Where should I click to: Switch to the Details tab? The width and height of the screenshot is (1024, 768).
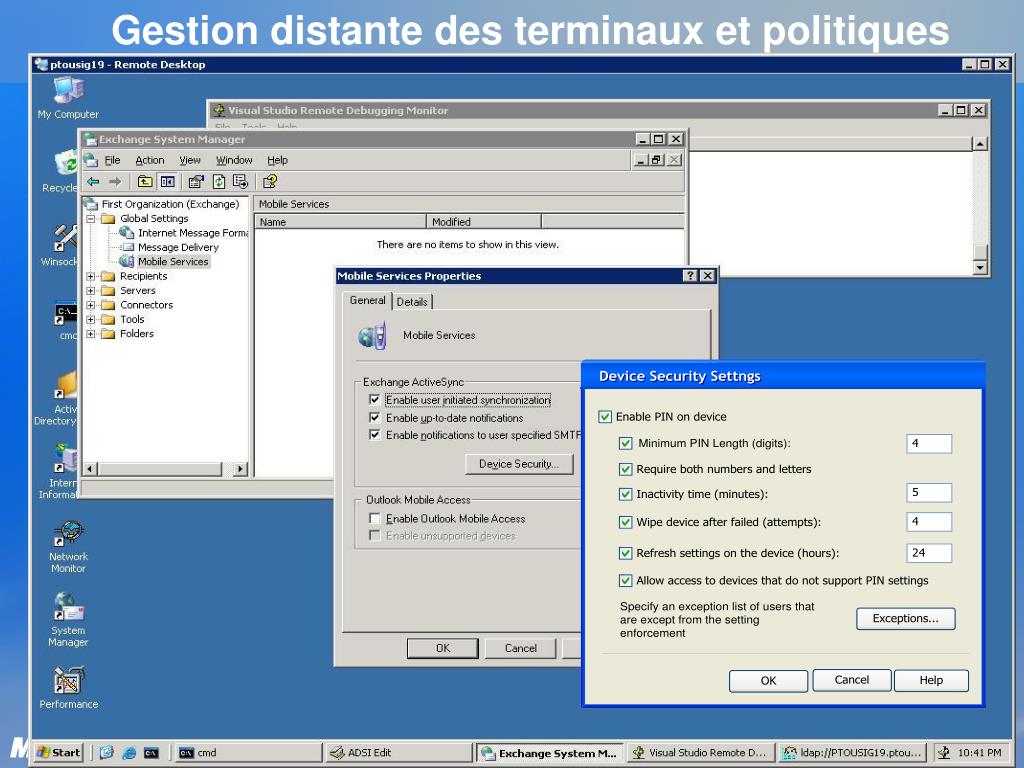tap(412, 302)
